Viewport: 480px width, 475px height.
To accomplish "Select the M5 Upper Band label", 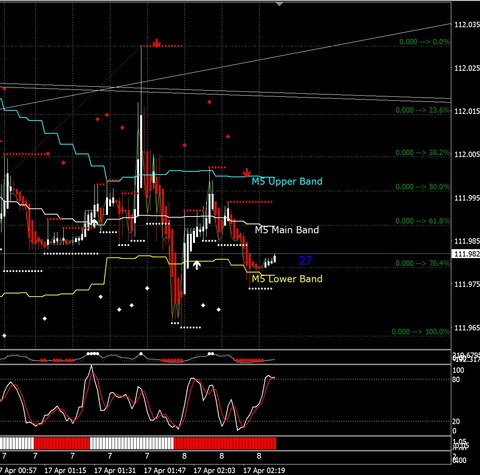I will click(287, 181).
